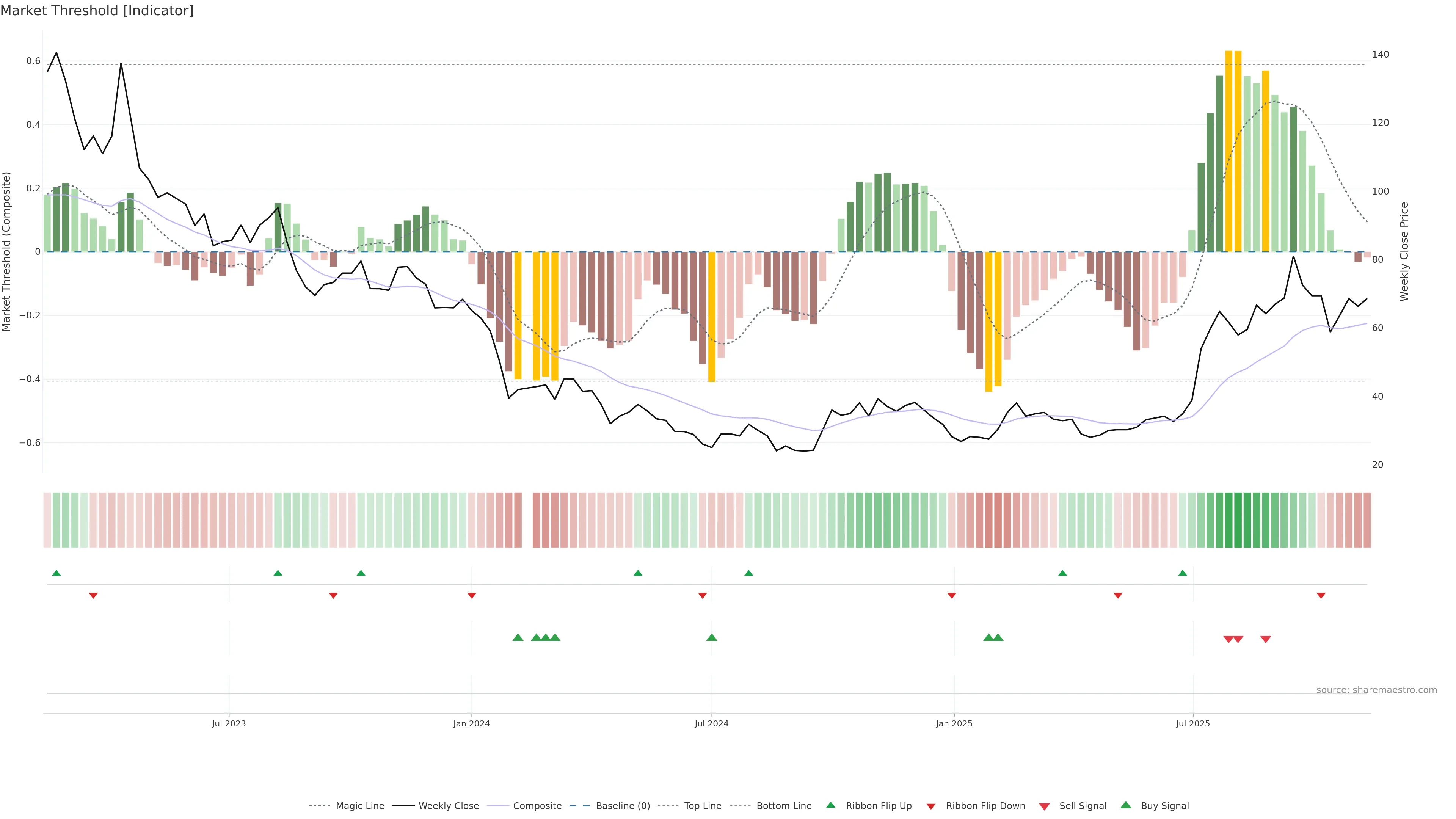Viewport: 1456px width, 819px height.
Task: Click the rightmost red Sell Signal triangle
Action: [1266, 639]
